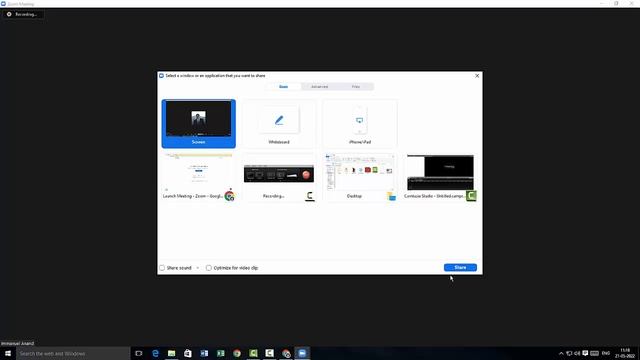Focus the Search the web and Windows box
The height and width of the screenshot is (360, 640).
pyautogui.click(x=73, y=353)
